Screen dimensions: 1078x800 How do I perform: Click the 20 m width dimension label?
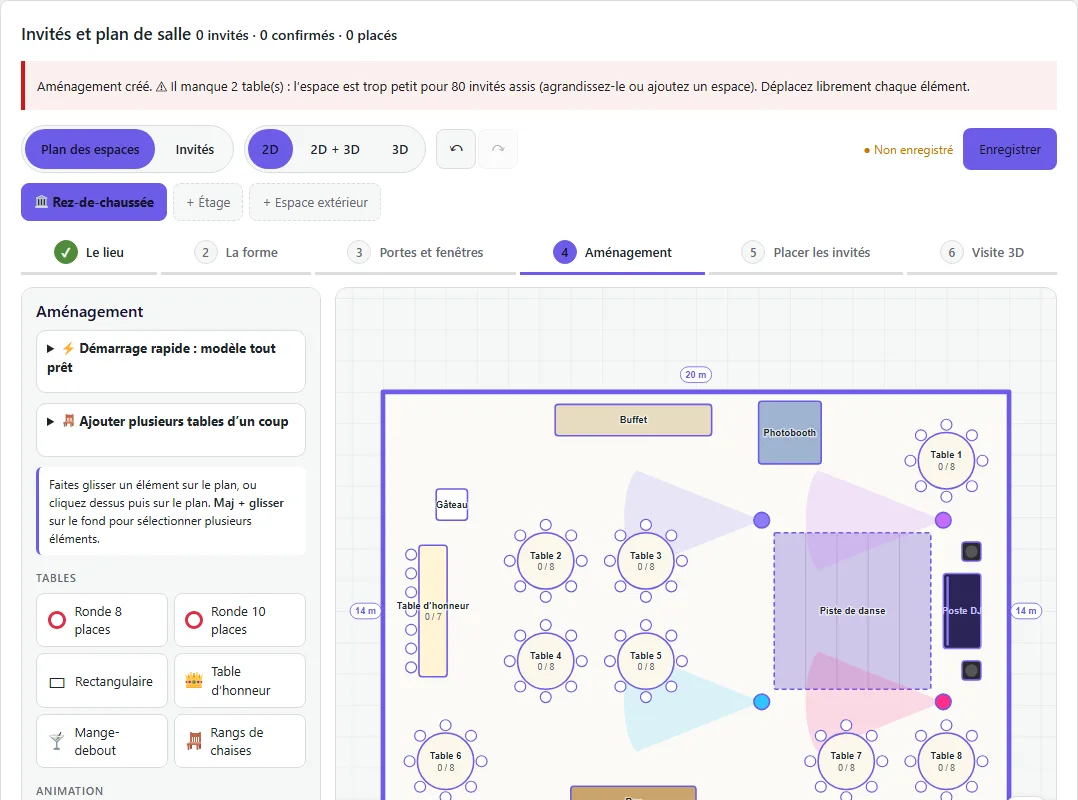point(696,375)
